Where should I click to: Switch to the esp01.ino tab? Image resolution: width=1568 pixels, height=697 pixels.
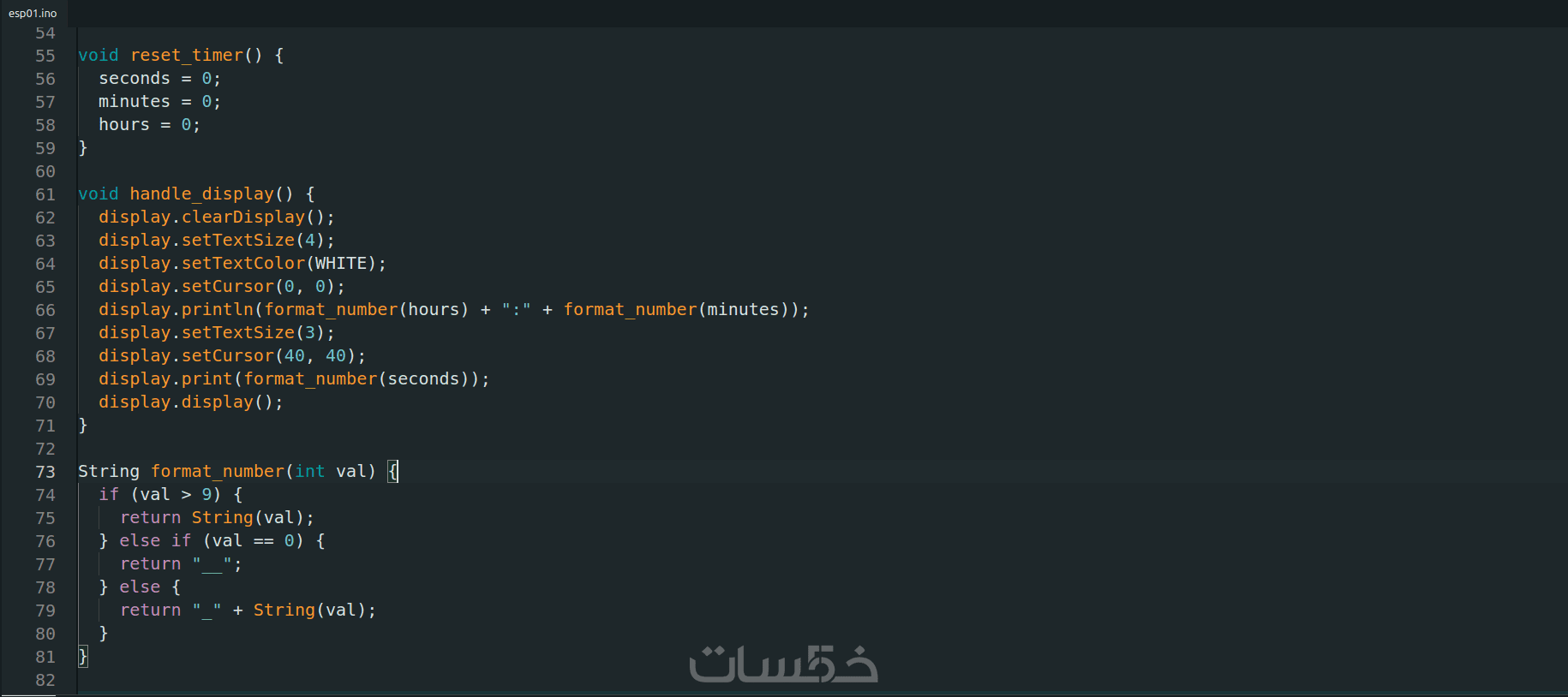pyautogui.click(x=33, y=13)
